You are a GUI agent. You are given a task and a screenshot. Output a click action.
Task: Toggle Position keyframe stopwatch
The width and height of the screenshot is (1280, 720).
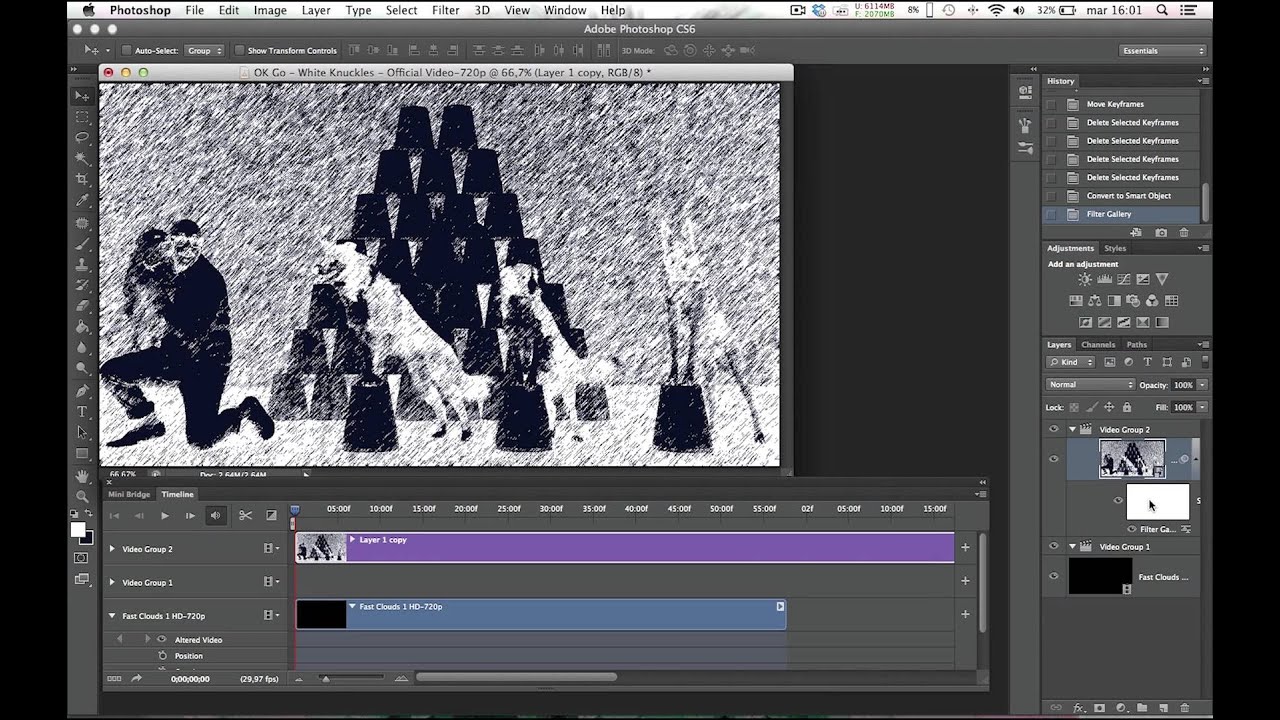(162, 656)
